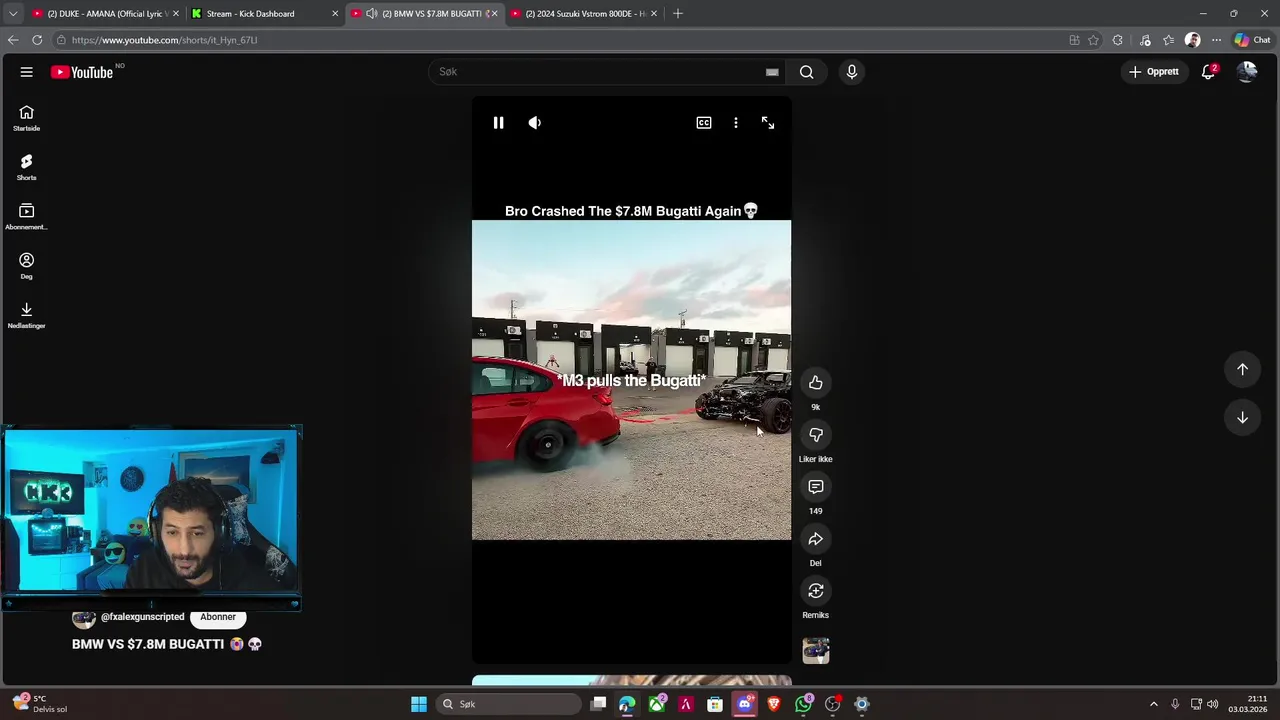The height and width of the screenshot is (720, 1280).
Task: Open a new browser tab
Action: pyautogui.click(x=678, y=14)
